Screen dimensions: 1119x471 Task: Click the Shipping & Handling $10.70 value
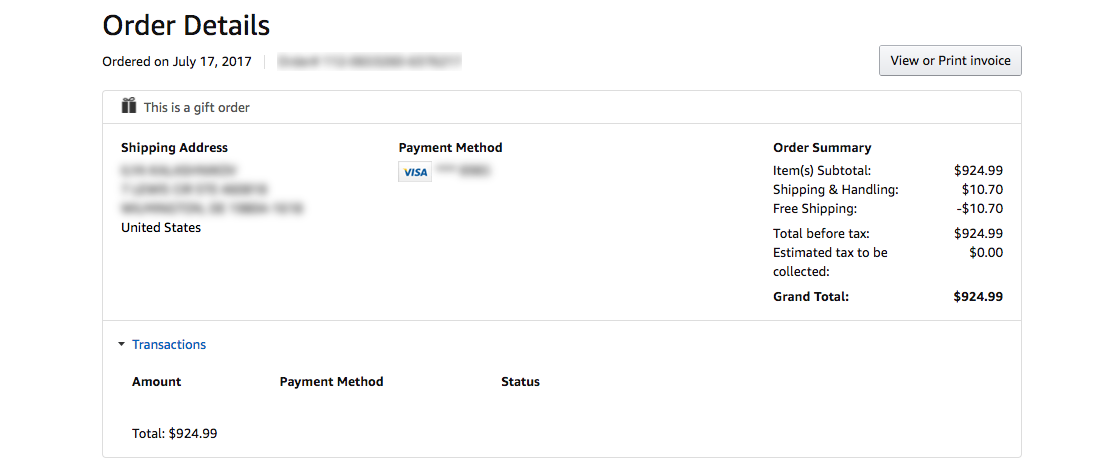(982, 190)
